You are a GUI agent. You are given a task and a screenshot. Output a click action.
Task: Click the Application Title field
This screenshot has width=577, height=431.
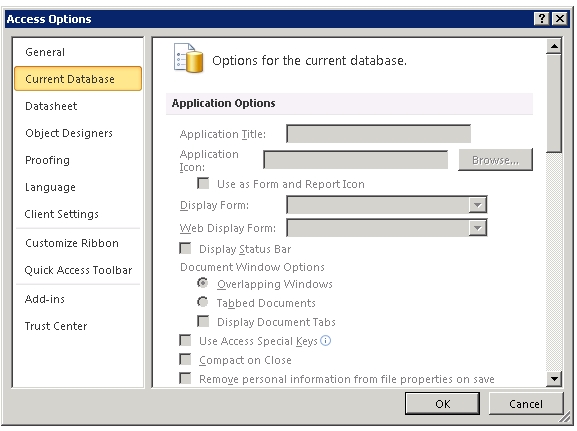(x=379, y=134)
